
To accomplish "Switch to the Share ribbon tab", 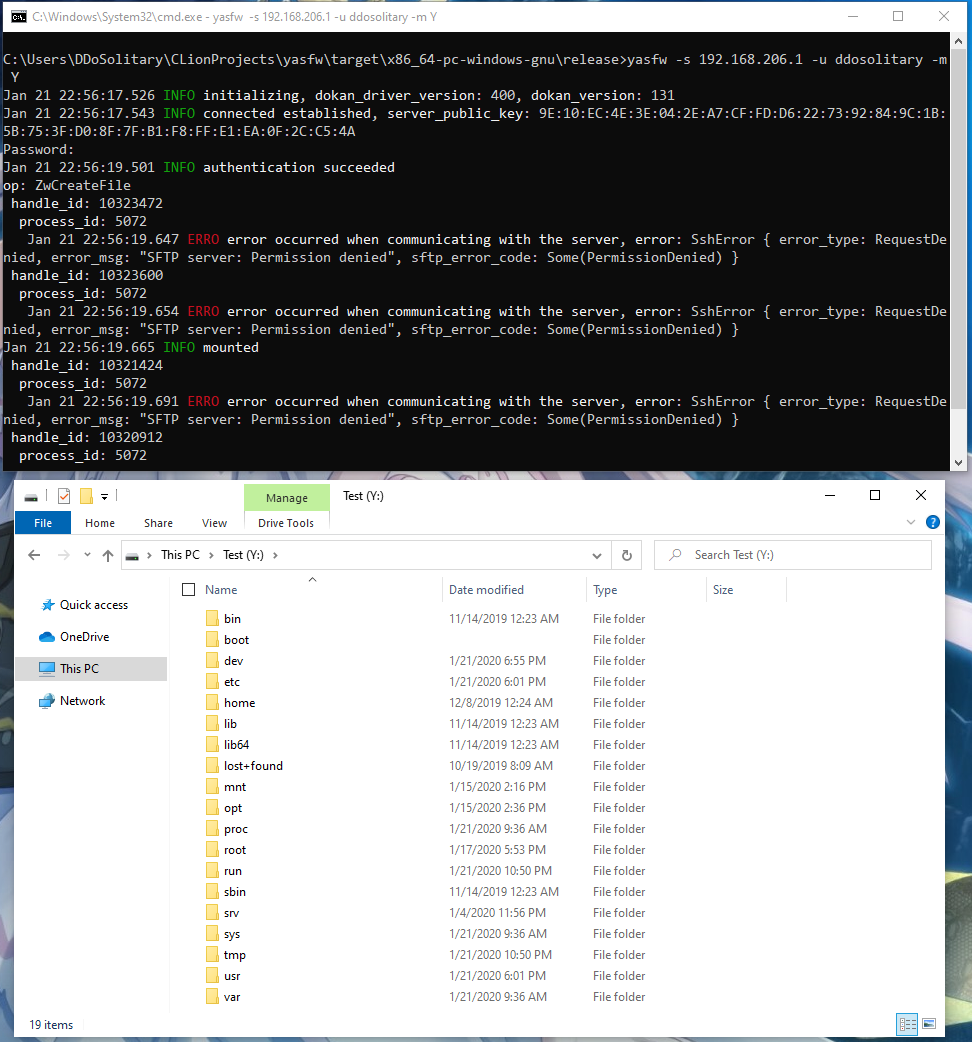I will (x=158, y=523).
